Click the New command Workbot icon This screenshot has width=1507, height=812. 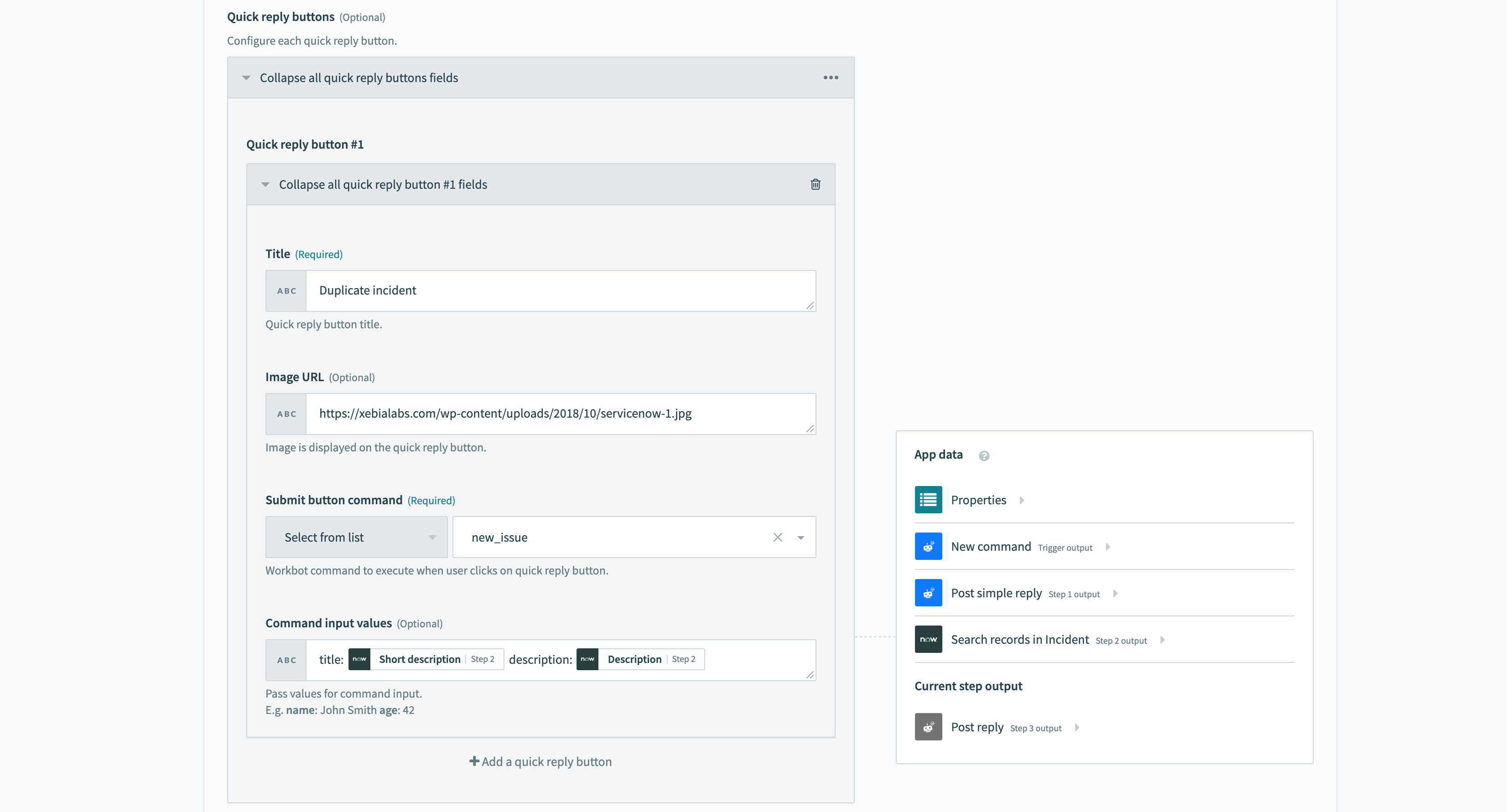click(x=928, y=547)
